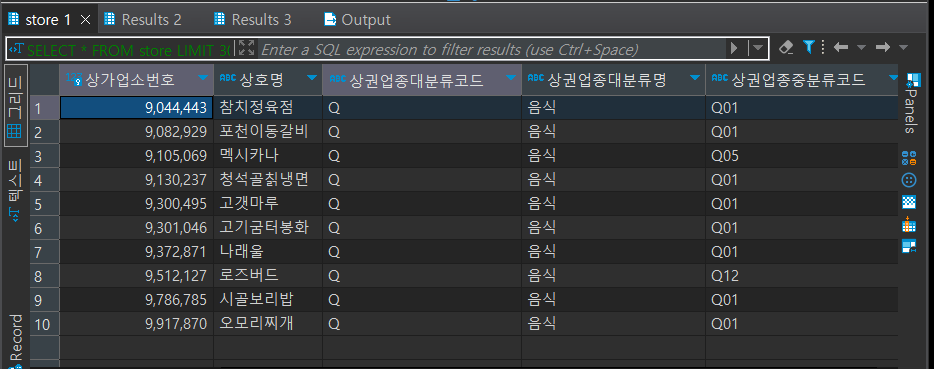The width and height of the screenshot is (934, 369).
Task: Click the round four-dot panel icon
Action: tap(909, 180)
